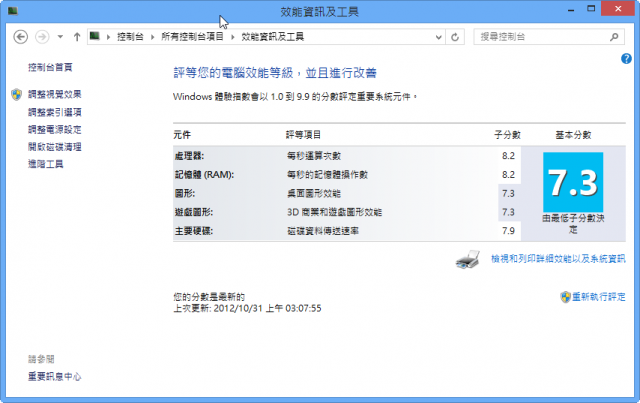Screen dimensions: 640x403
Task: Open help with the blue question mark
Action: 626,59
